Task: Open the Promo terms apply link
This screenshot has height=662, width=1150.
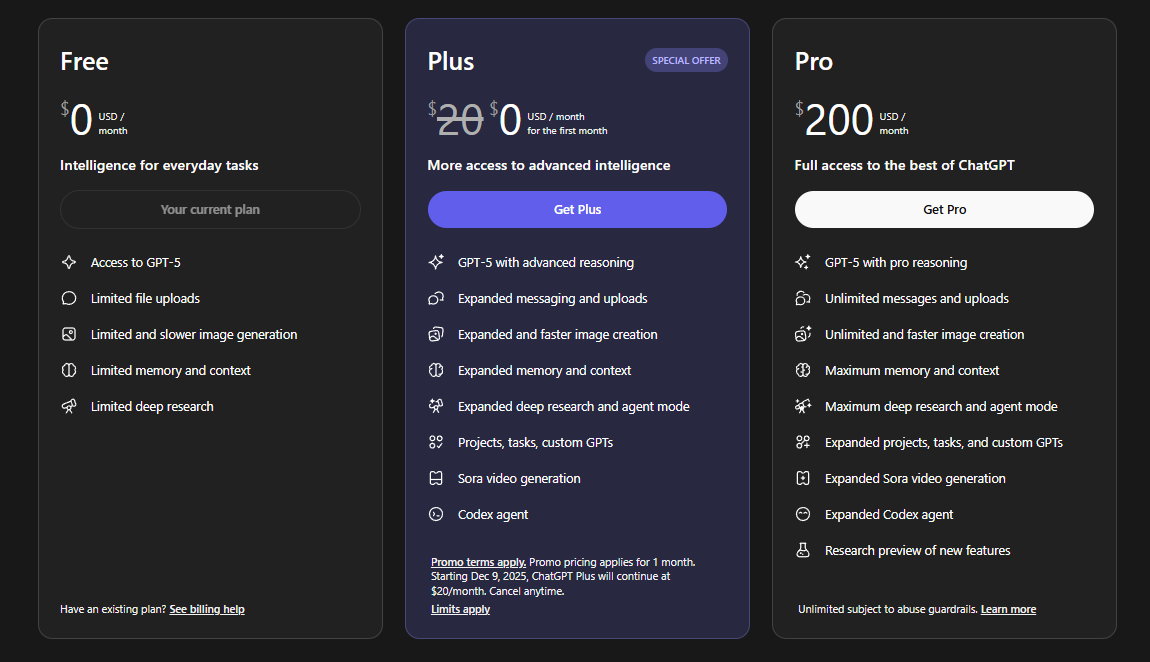Action: pyautogui.click(x=478, y=563)
